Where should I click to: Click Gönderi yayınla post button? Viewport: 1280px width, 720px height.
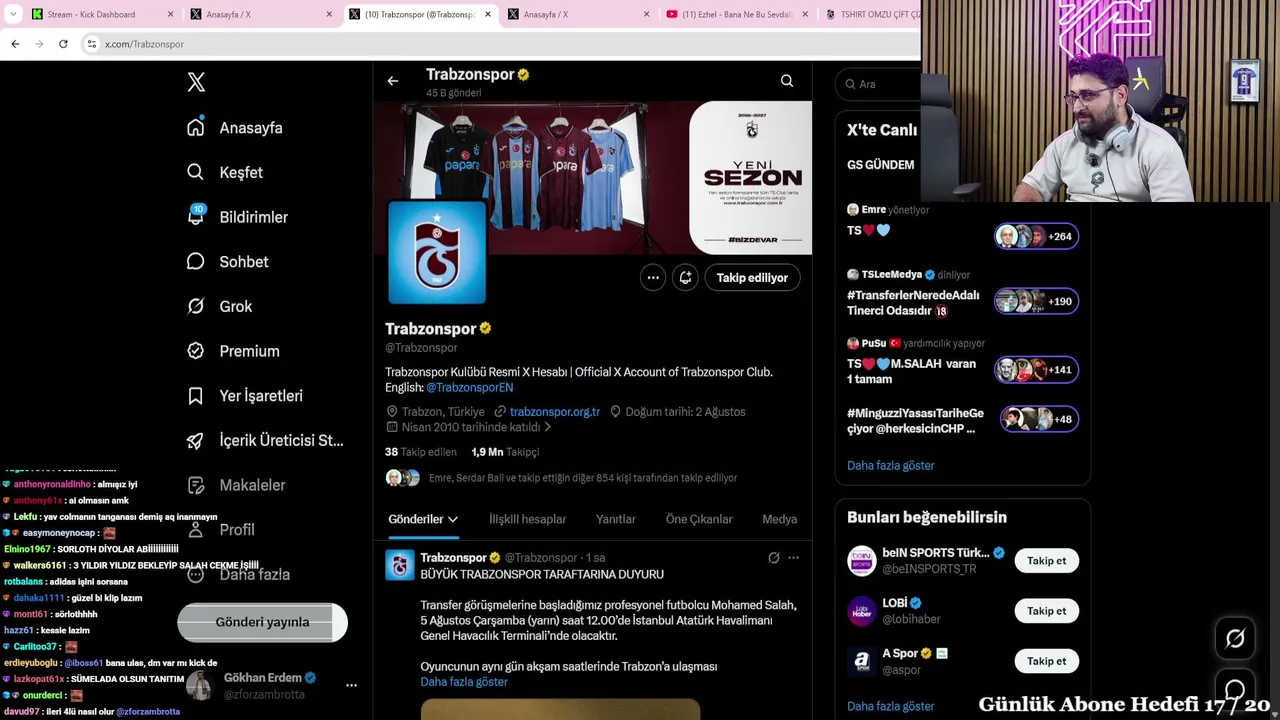pyautogui.click(x=262, y=622)
